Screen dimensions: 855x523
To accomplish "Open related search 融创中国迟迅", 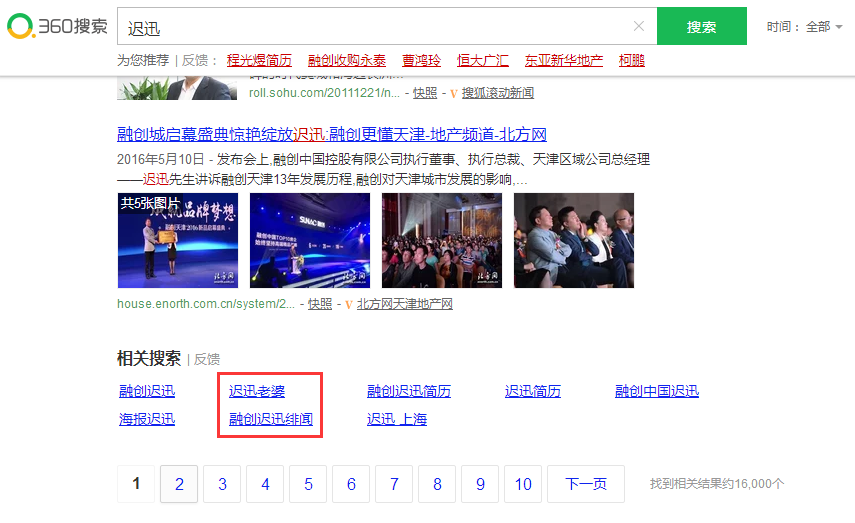I will coord(657,391).
